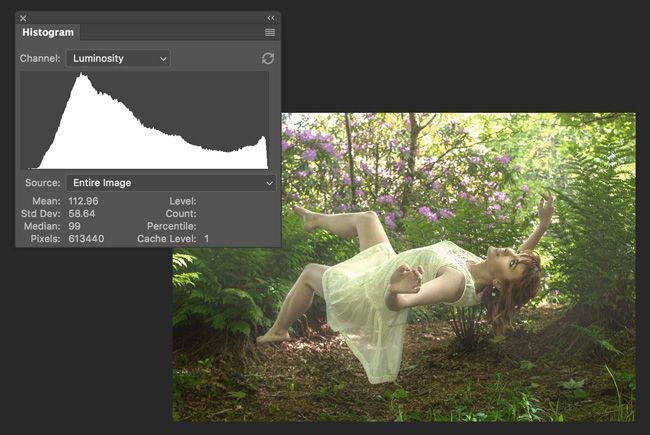Click the empty tab bar beside Histogram
This screenshot has width=650, height=435.
click(x=172, y=32)
